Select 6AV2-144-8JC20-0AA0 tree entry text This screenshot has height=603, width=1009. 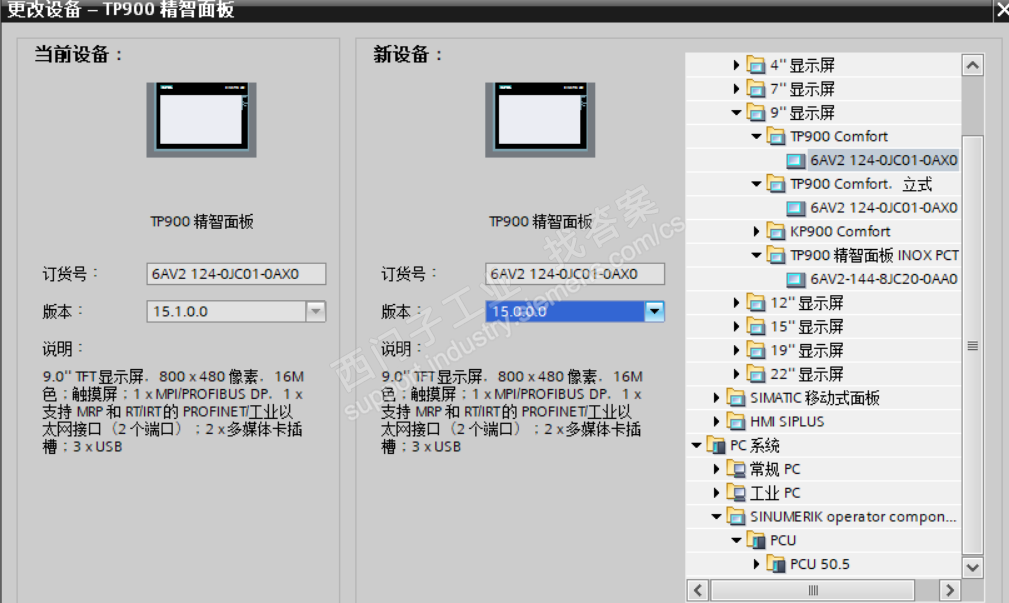click(x=884, y=279)
